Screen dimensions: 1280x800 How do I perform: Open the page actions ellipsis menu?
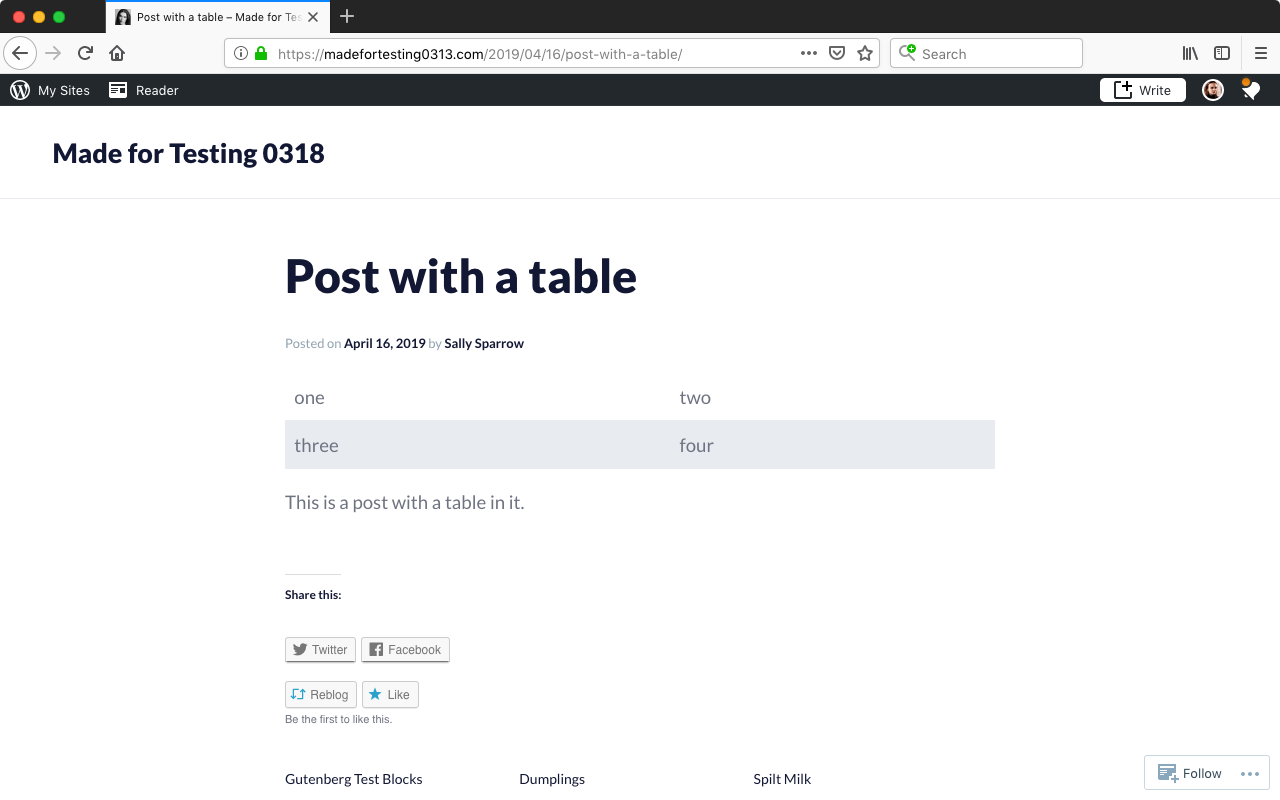pyautogui.click(x=808, y=53)
